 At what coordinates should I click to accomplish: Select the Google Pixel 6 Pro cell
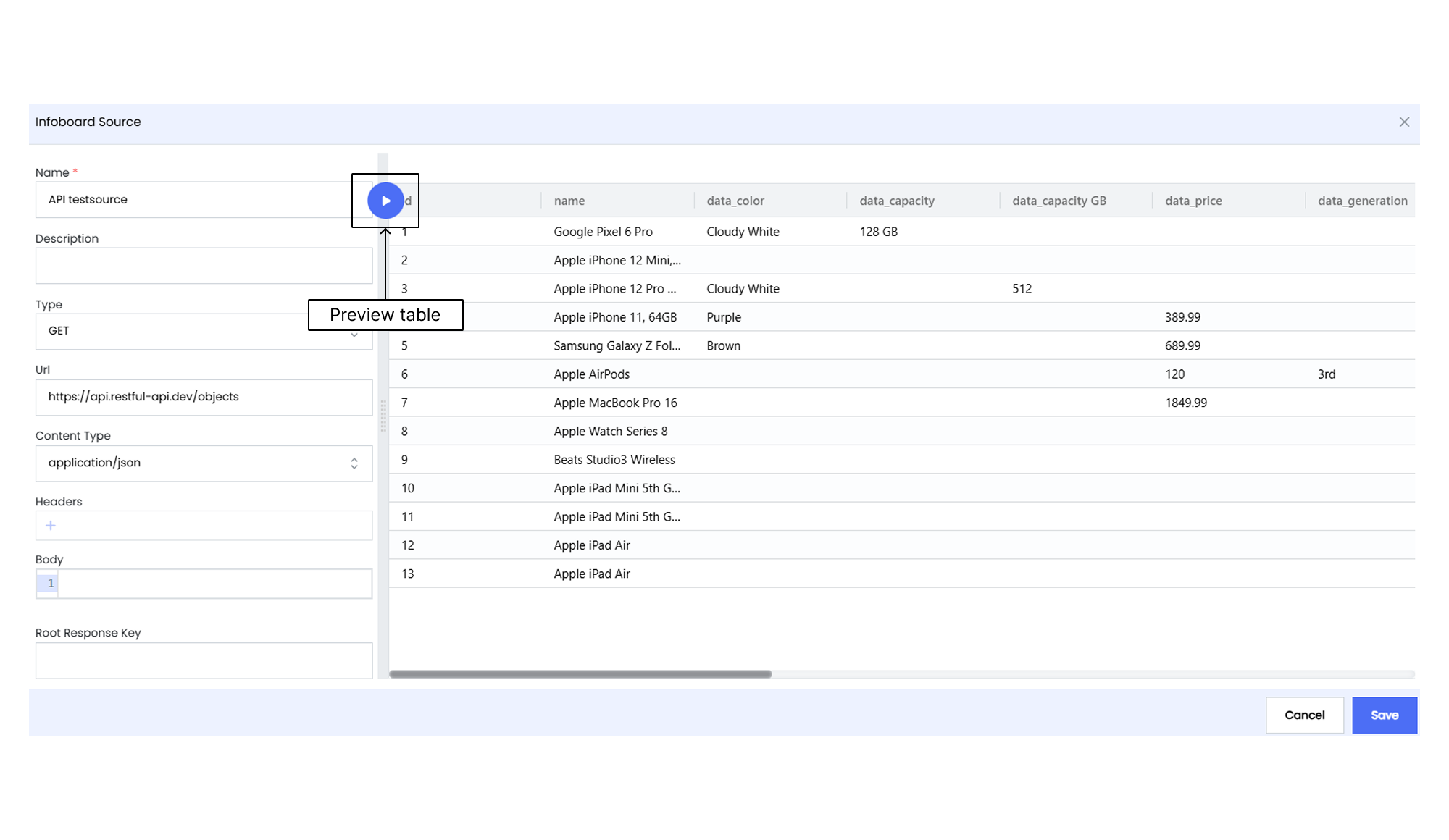617,232
